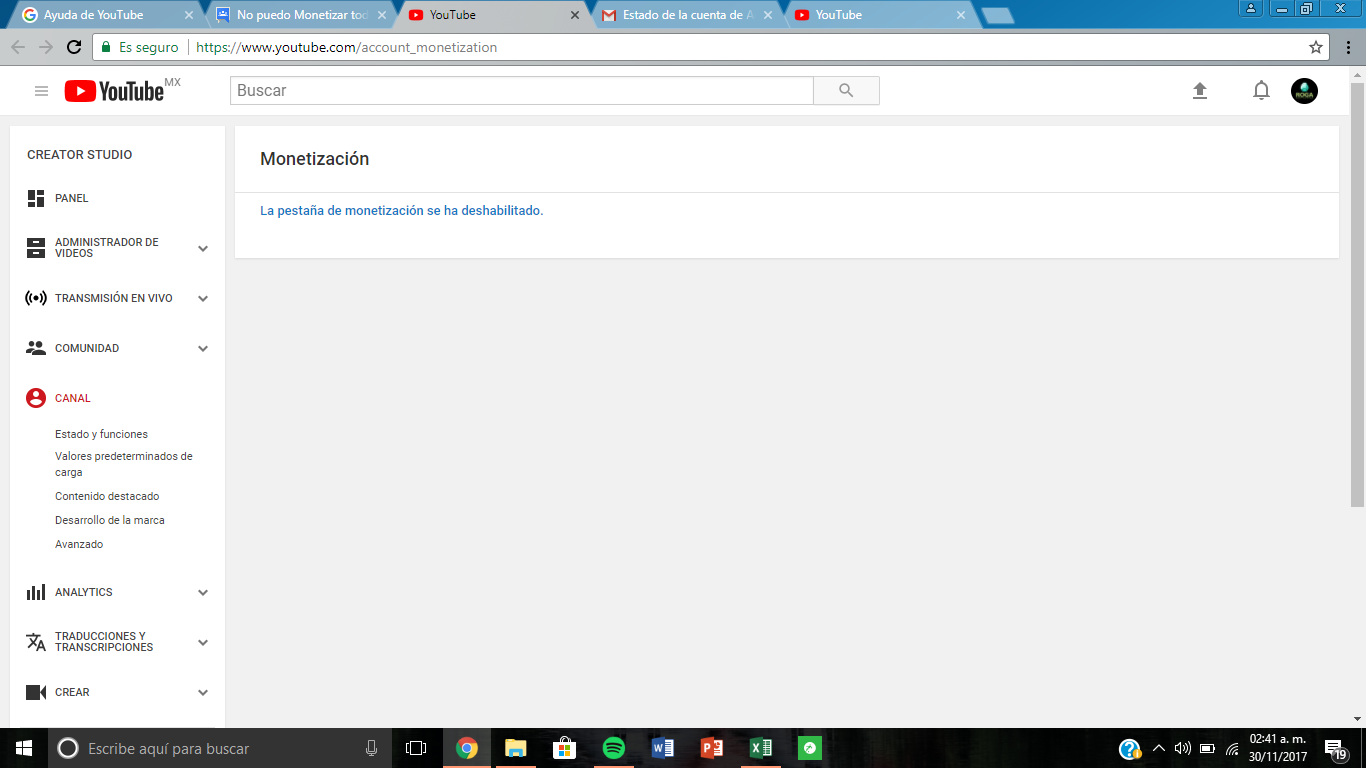This screenshot has width=1366, height=768.
Task: Click the Analytics bar chart icon
Action: [x=36, y=592]
